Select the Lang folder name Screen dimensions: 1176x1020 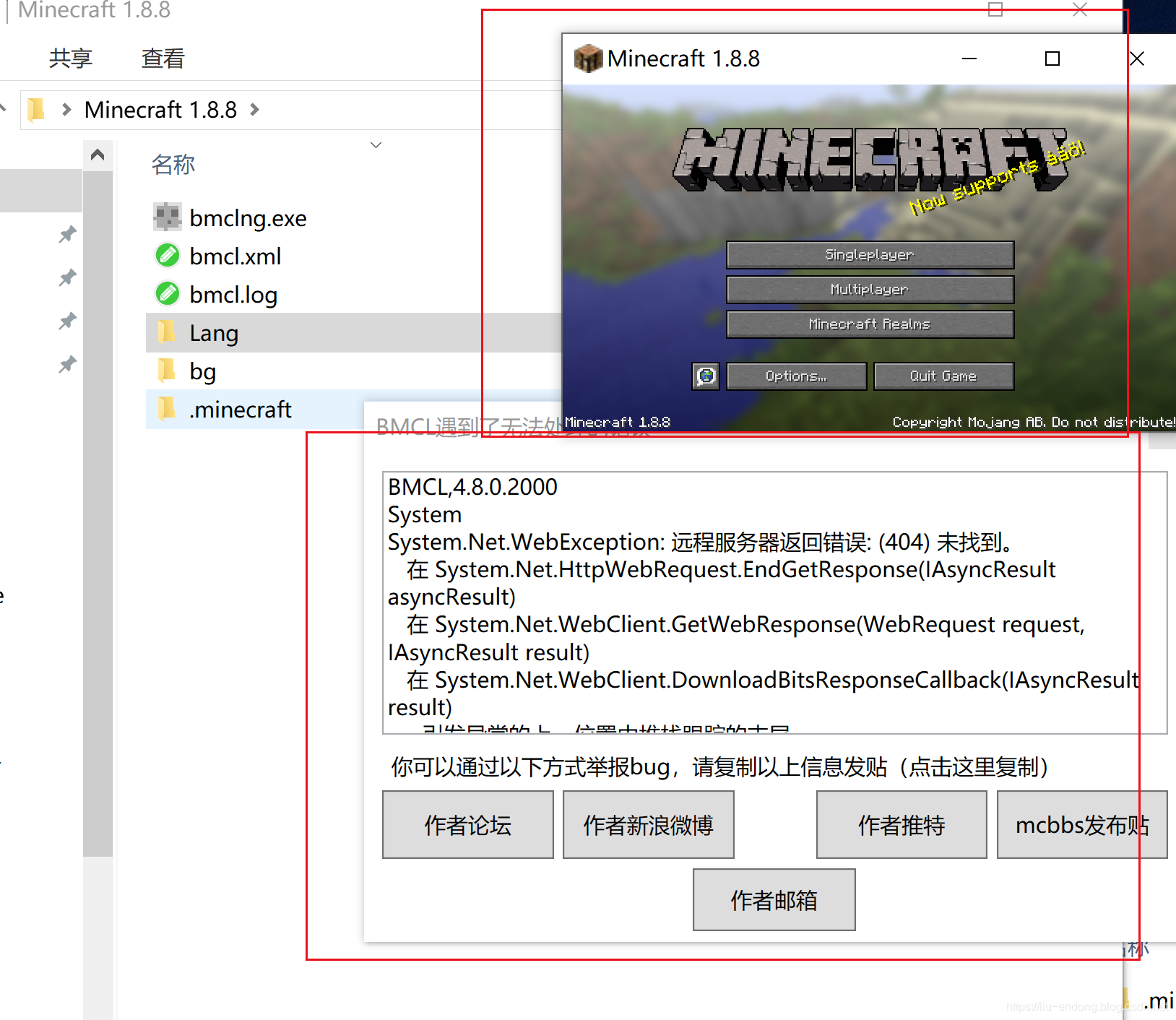tap(214, 333)
